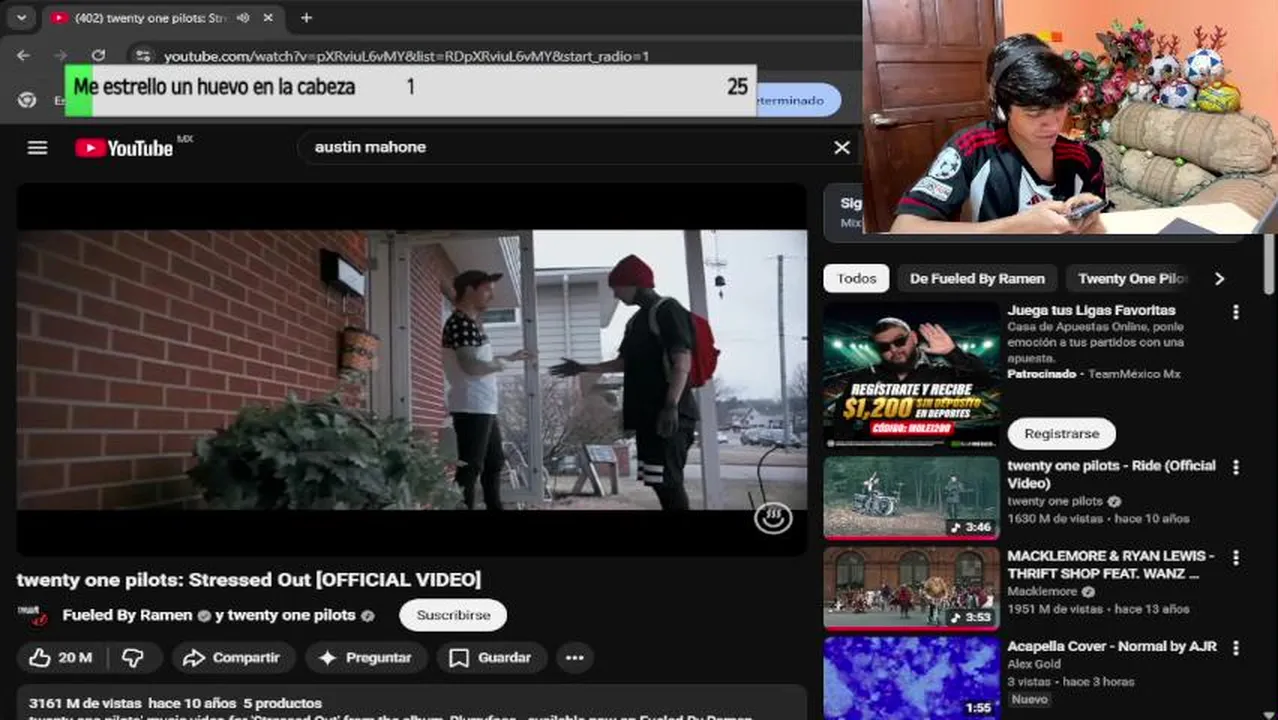1278x720 pixels.
Task: Open the YouTube hamburger guide menu
Action: point(37,148)
